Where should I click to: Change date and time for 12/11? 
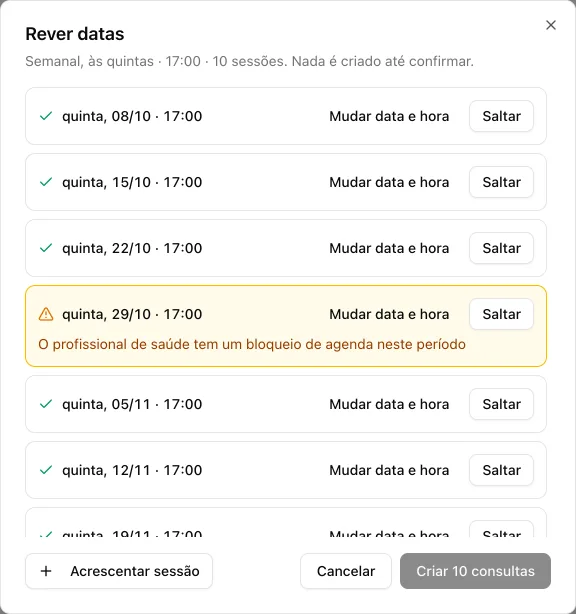[389, 470]
